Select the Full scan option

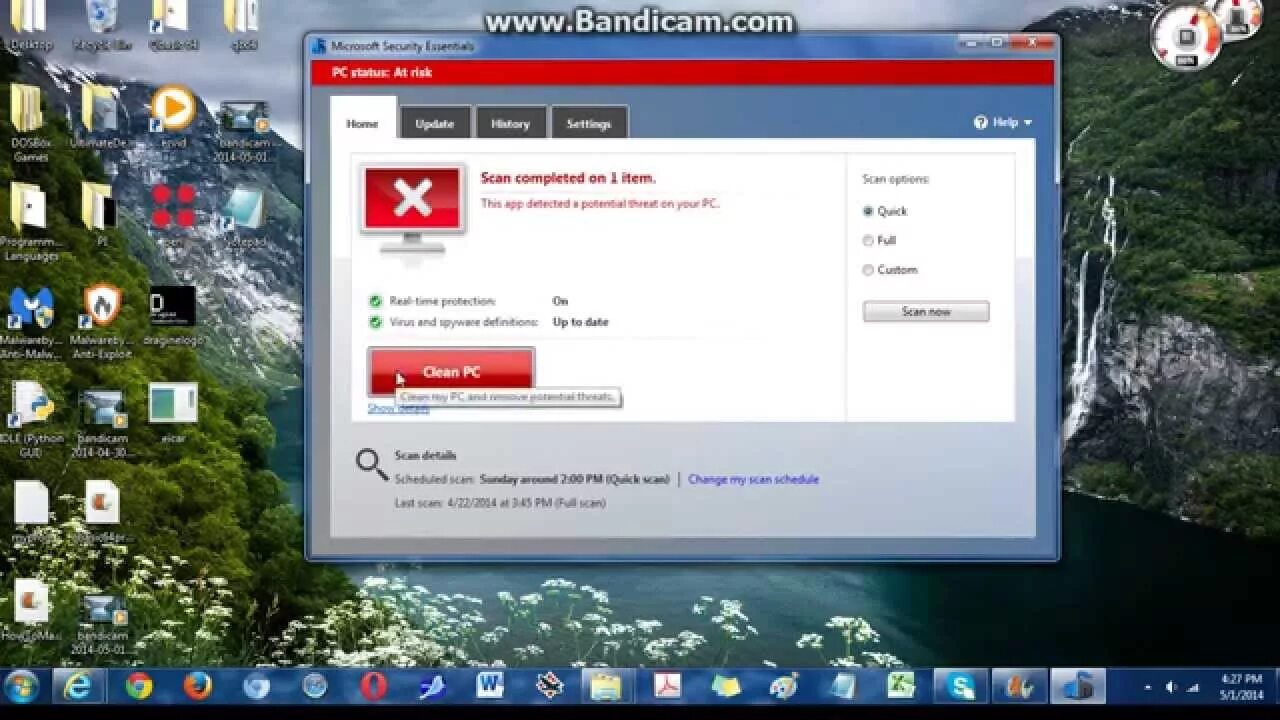868,240
